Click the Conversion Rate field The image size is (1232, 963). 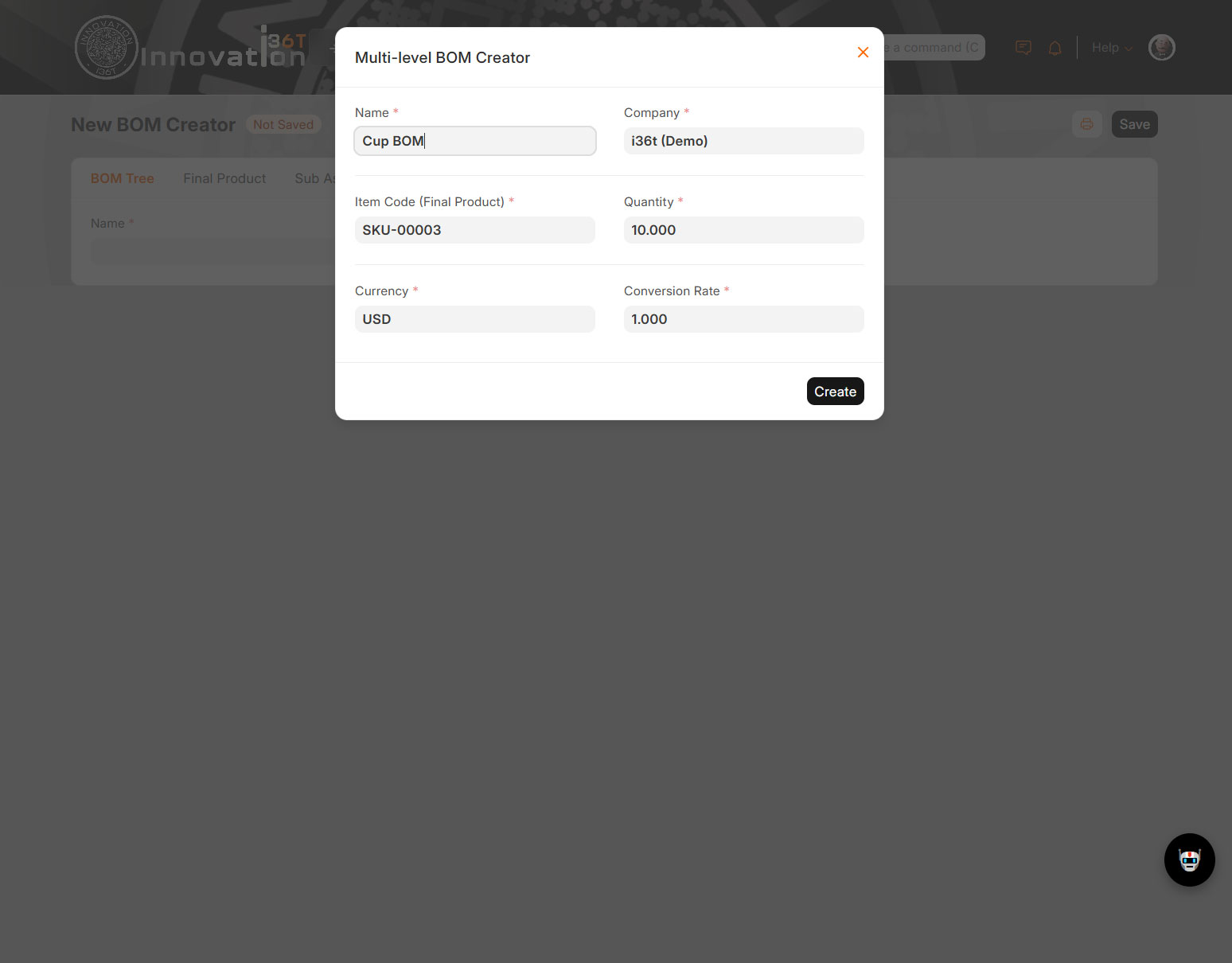(743, 319)
